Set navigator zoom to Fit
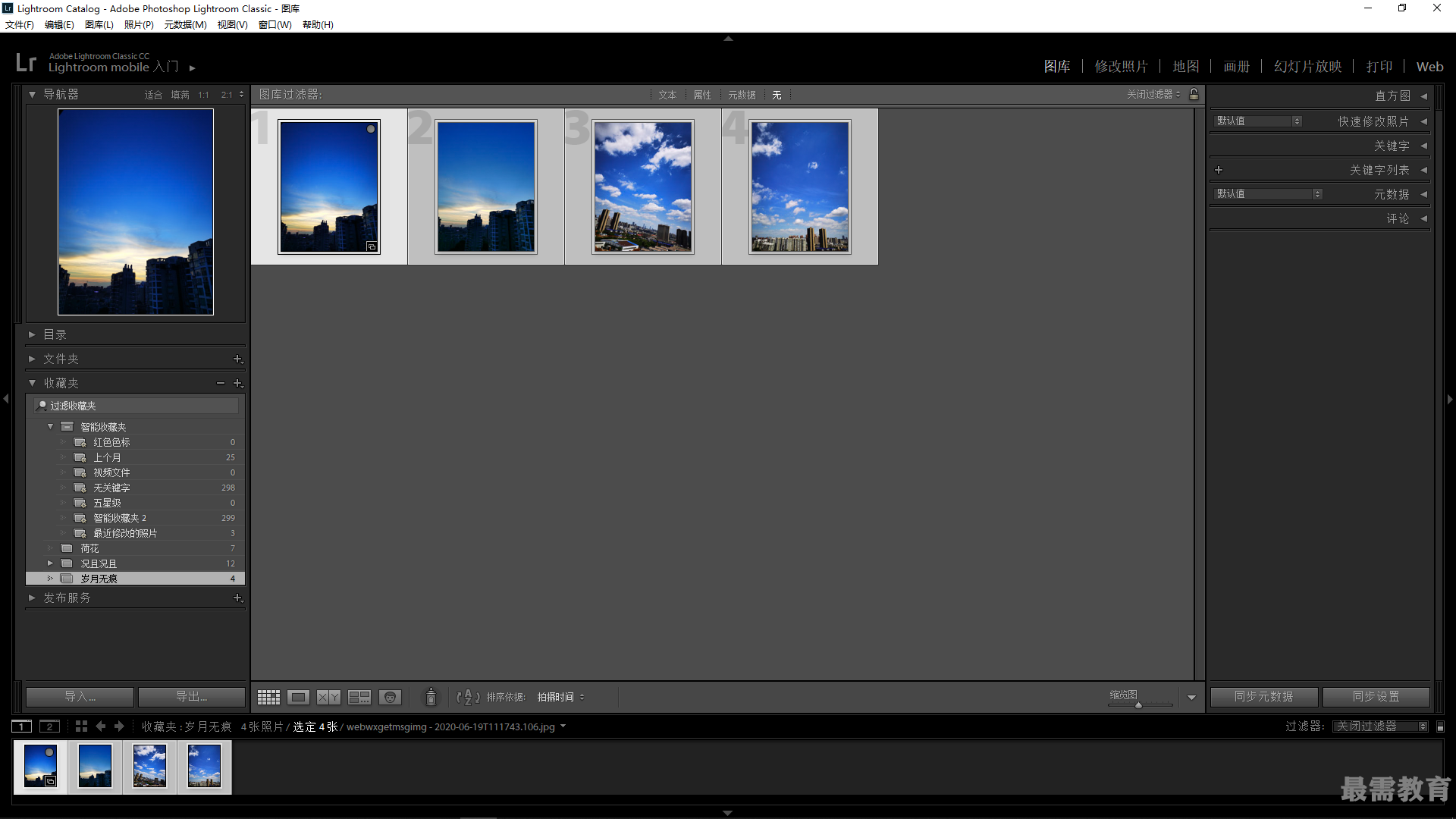 point(153,95)
